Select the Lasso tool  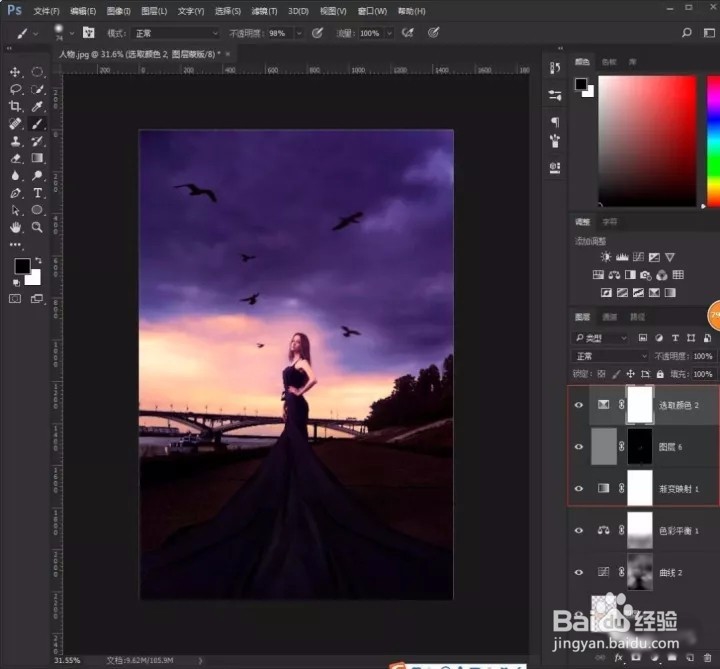15,89
